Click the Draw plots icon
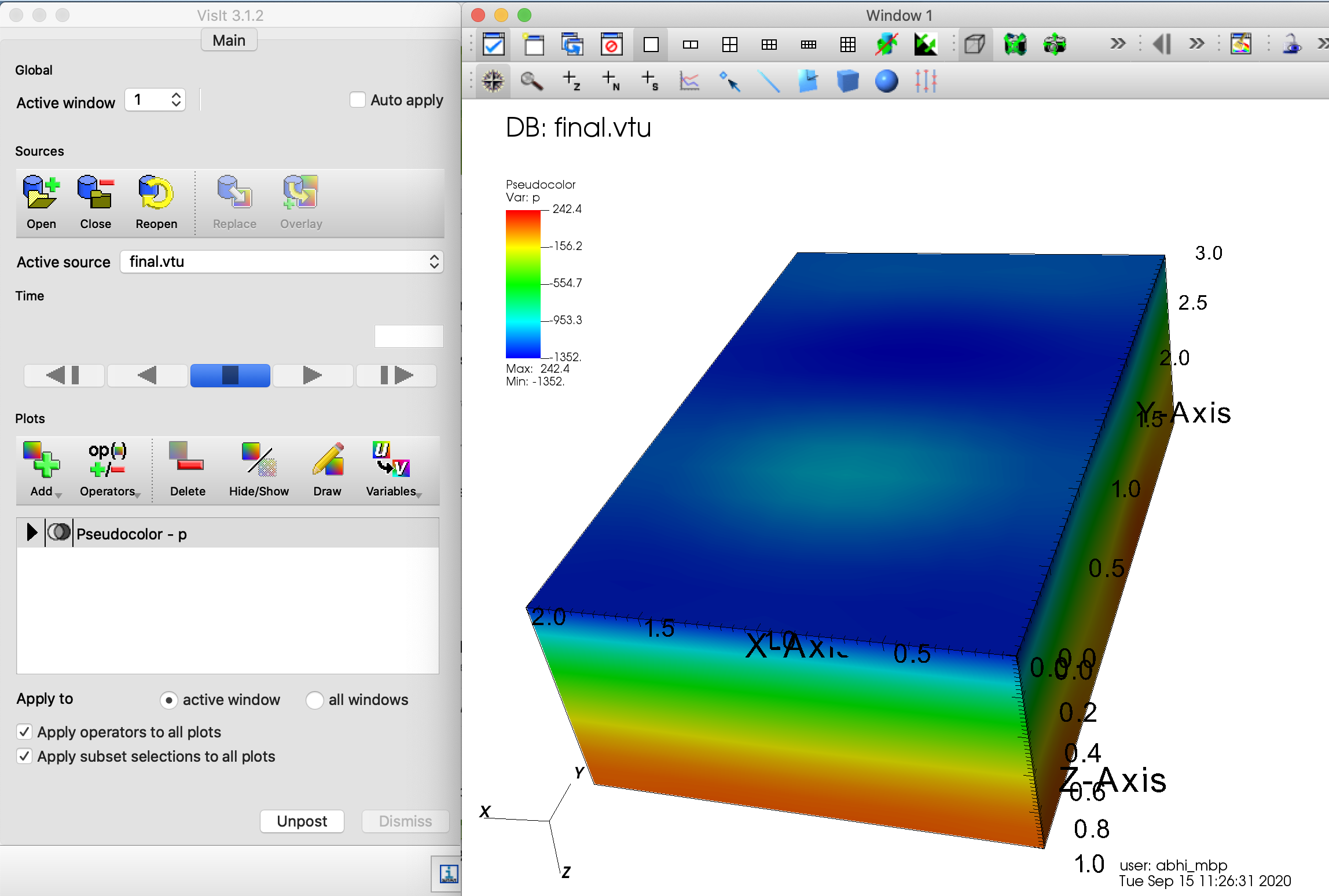This screenshot has height=896, width=1329. (x=328, y=461)
